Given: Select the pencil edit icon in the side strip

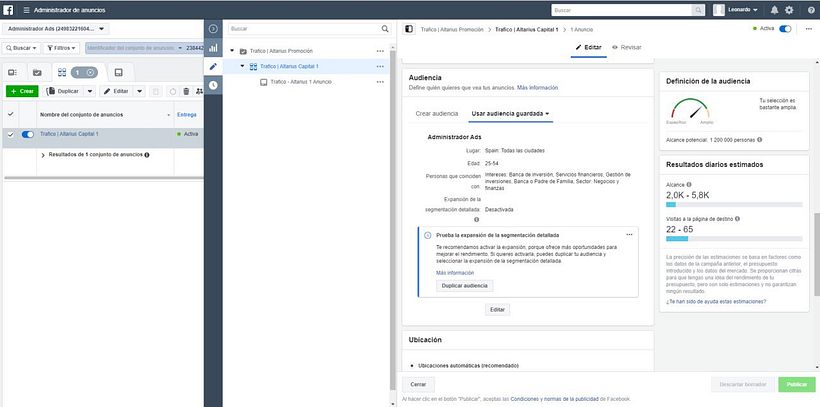Looking at the screenshot, I should [x=213, y=66].
